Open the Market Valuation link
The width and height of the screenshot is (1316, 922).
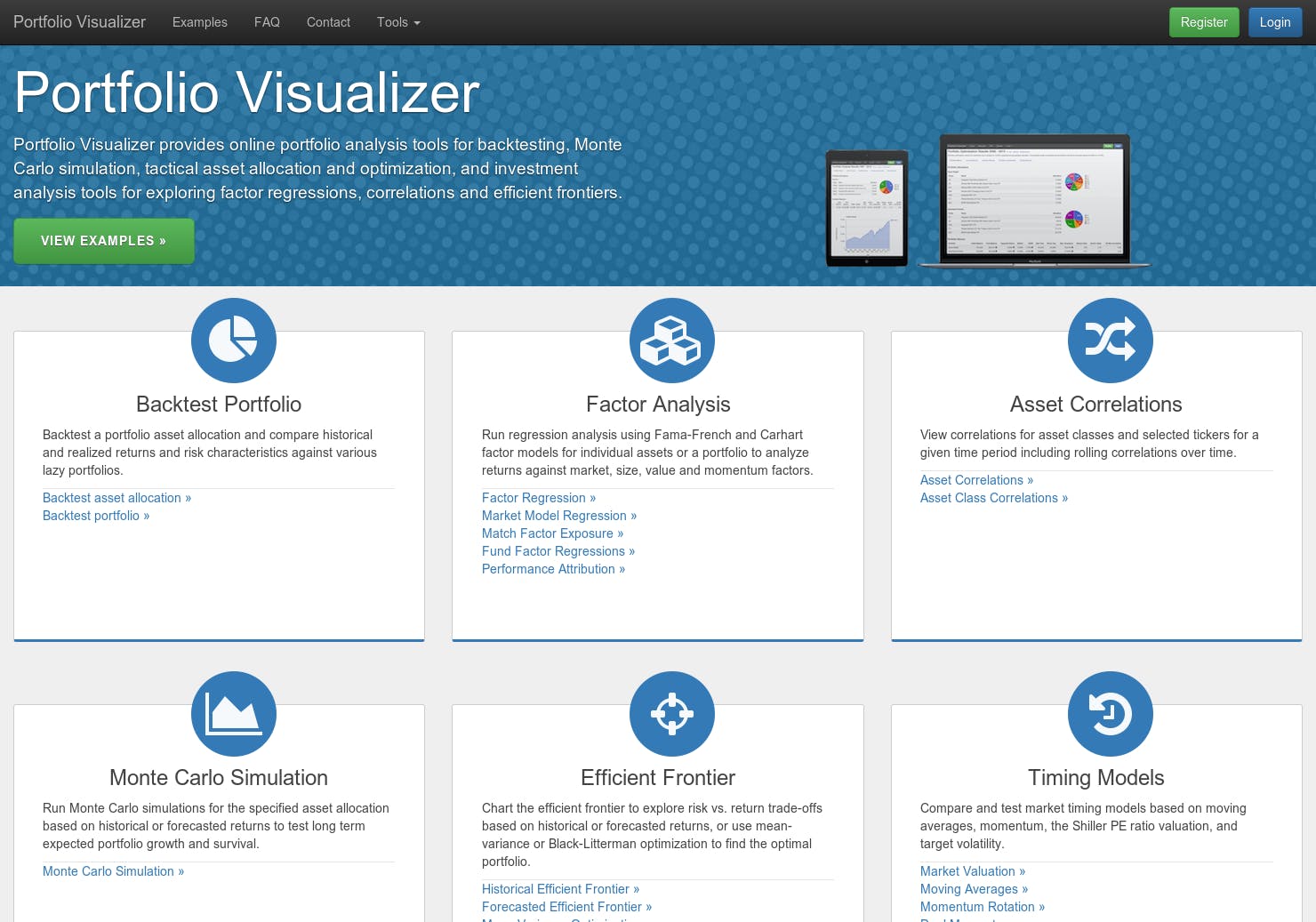(x=973, y=871)
